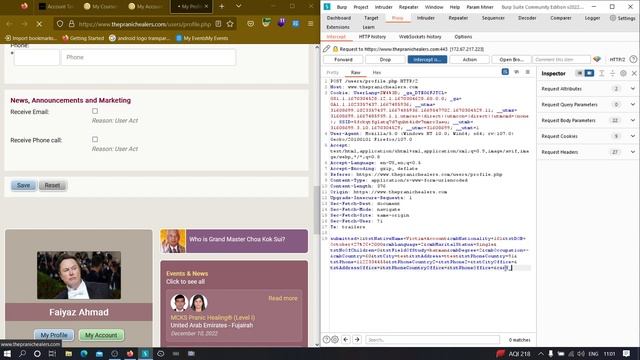This screenshot has height=360, width=640.
Task: Switch to the Hex view tab
Action: click(377, 73)
